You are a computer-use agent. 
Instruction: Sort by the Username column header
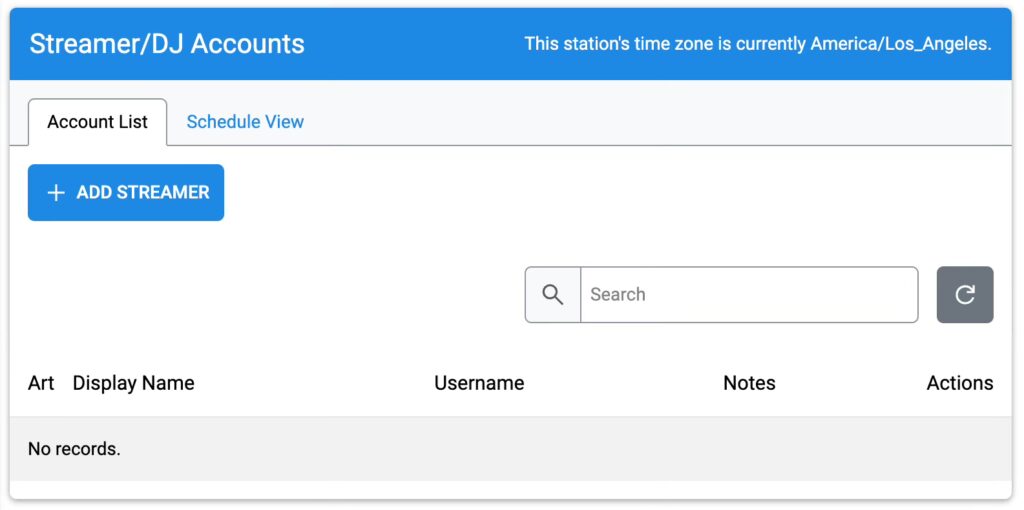point(479,383)
